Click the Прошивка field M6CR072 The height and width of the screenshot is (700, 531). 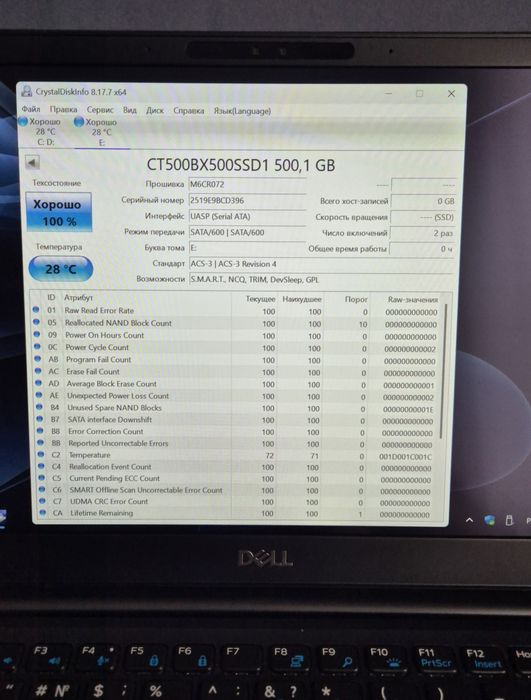pyautogui.click(x=247, y=184)
